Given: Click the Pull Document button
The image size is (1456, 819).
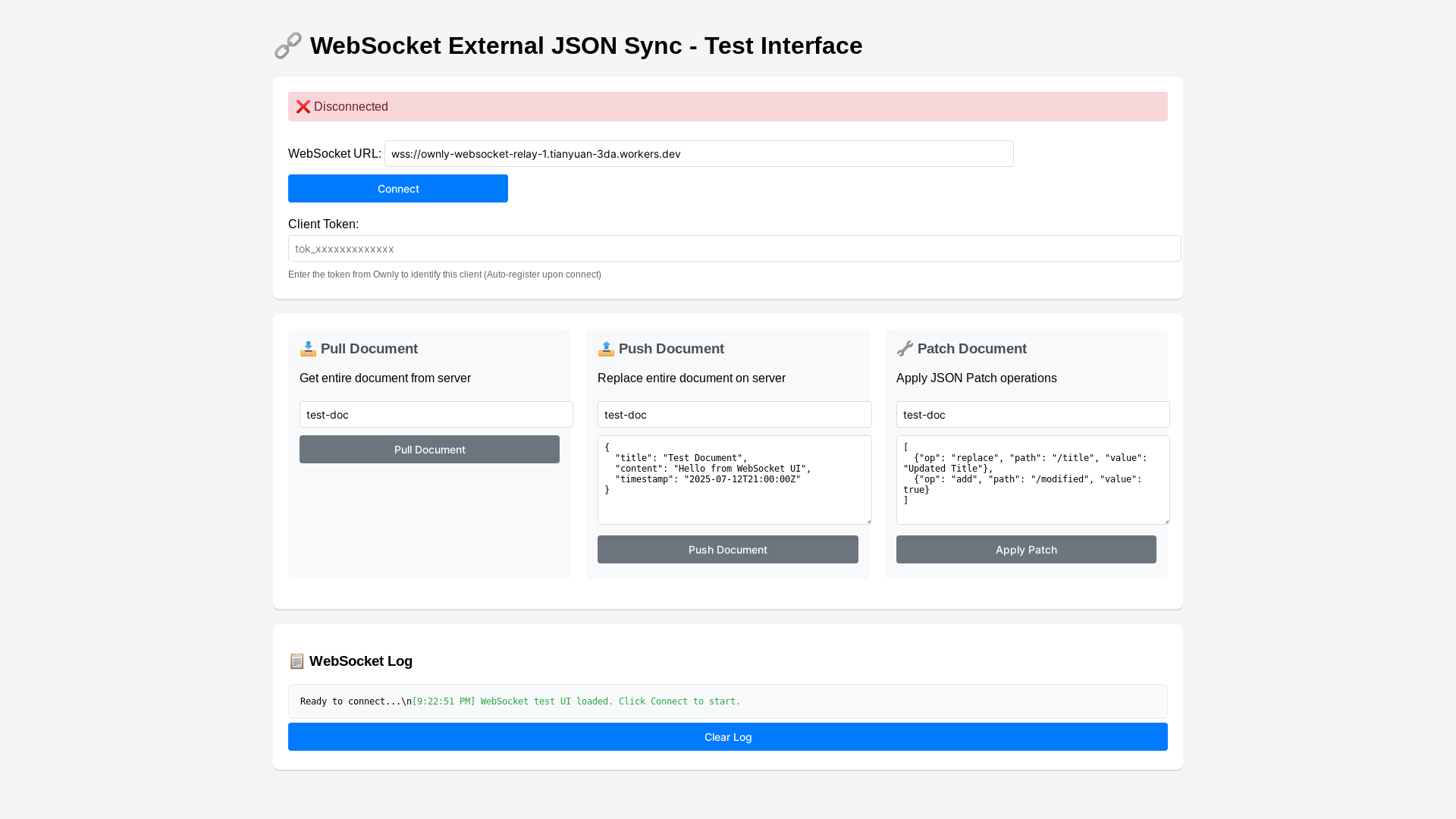Looking at the screenshot, I should click(429, 450).
